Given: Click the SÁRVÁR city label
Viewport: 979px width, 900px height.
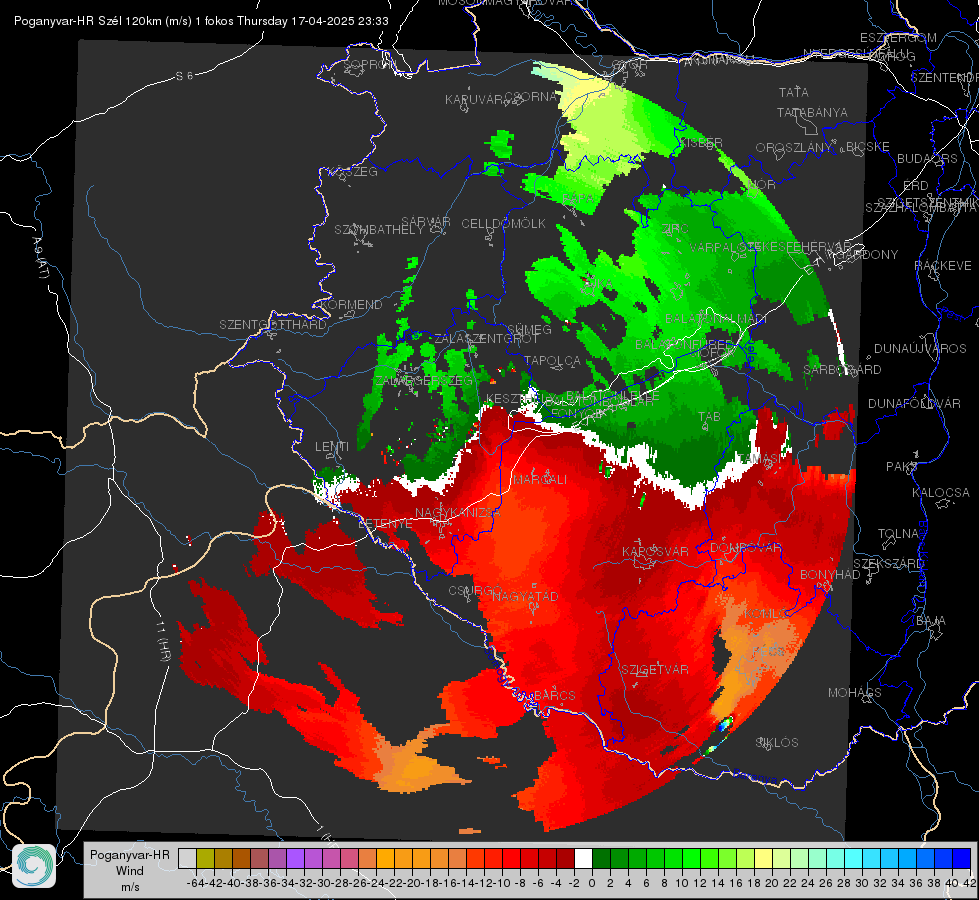Looking at the screenshot, I should point(426,222).
